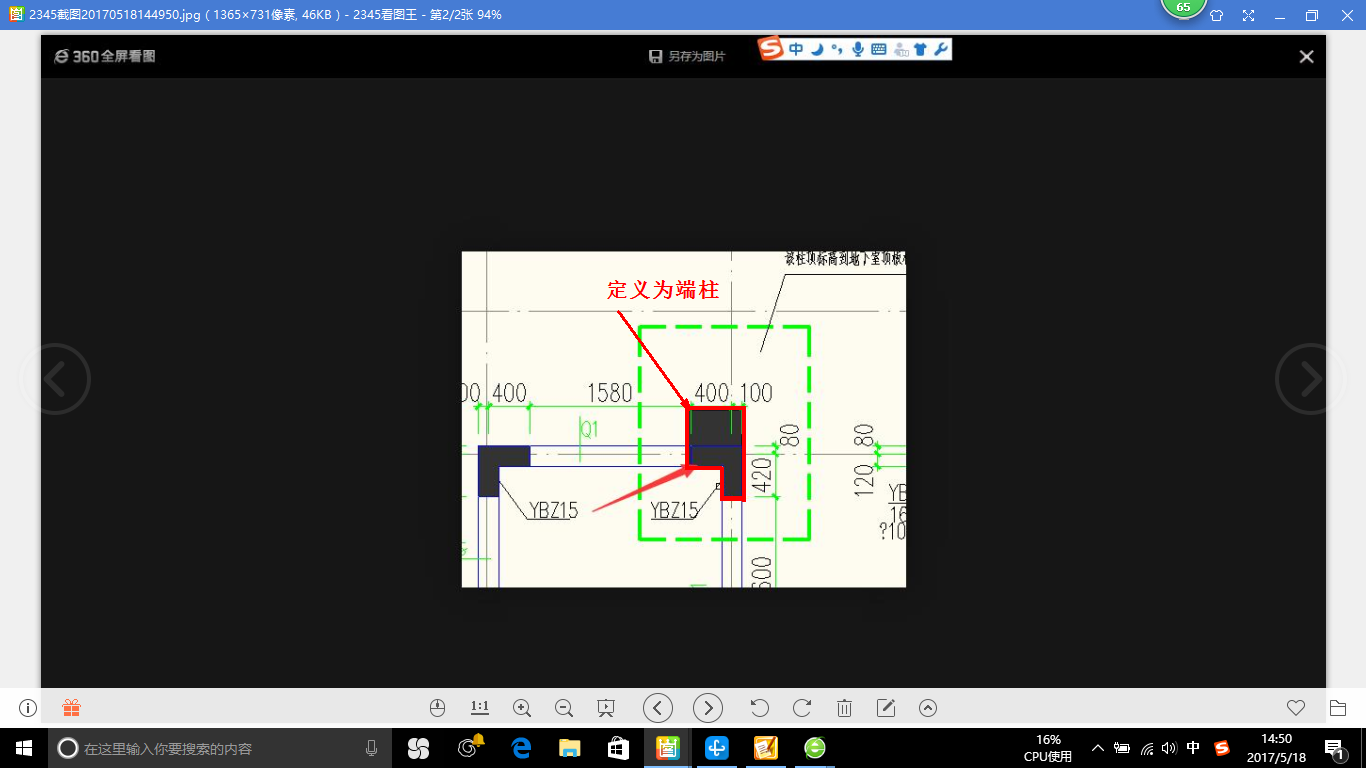Go to next image in bottom toolbar
This screenshot has width=1366, height=768.
tap(708, 708)
